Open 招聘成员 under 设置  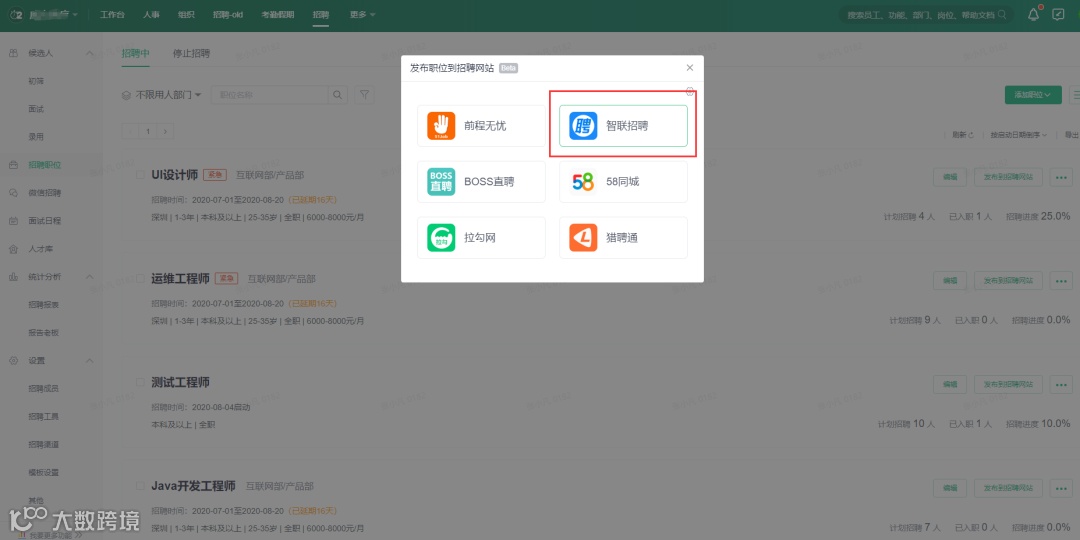coord(43,388)
